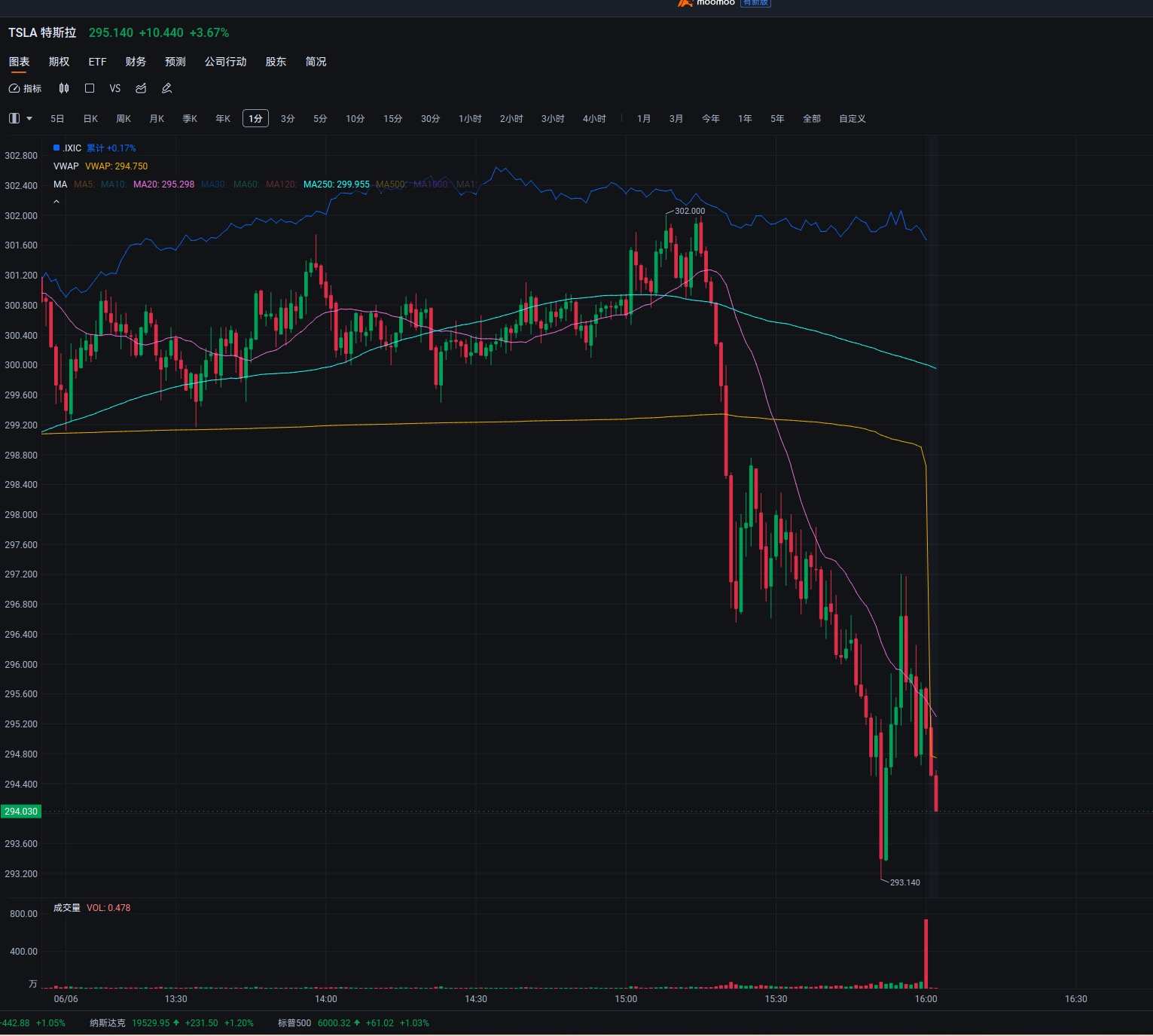Select the candlestick chart type icon
This screenshot has height=1036, width=1153.
(x=64, y=88)
